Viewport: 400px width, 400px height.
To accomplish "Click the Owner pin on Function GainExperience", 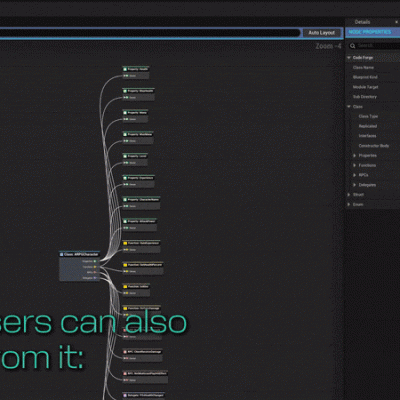I will pos(126,250).
